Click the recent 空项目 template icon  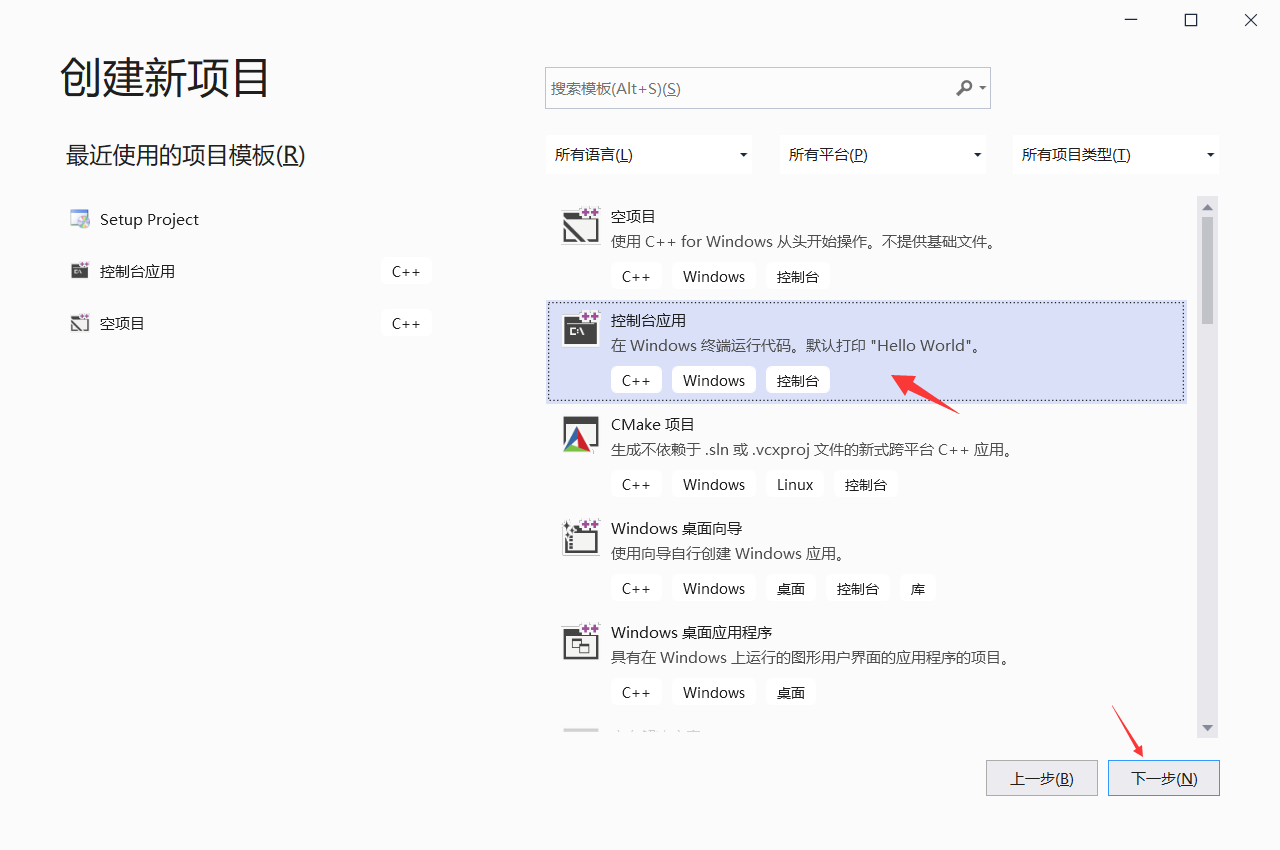80,323
